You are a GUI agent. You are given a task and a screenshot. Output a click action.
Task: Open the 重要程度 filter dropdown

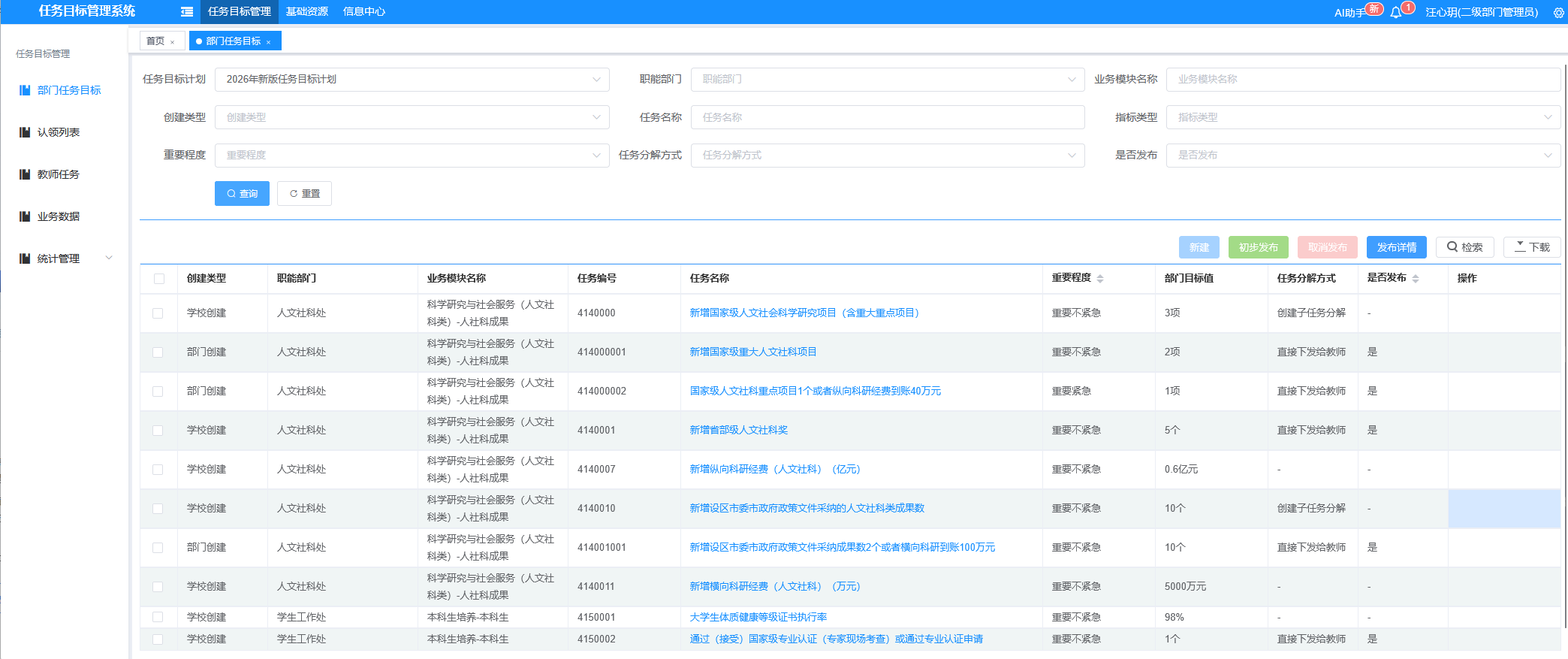pos(412,156)
